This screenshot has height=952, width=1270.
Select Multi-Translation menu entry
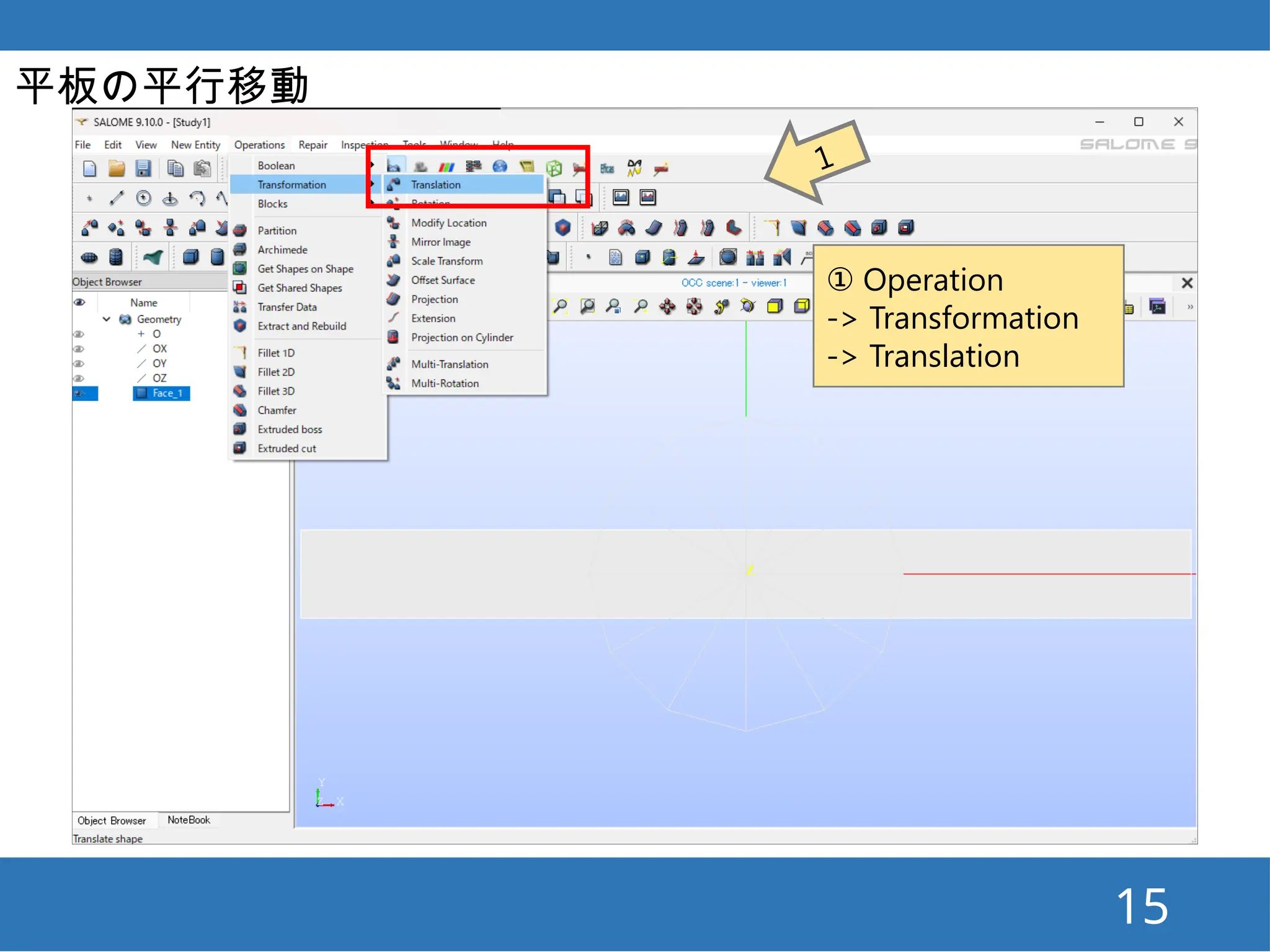coord(464,364)
